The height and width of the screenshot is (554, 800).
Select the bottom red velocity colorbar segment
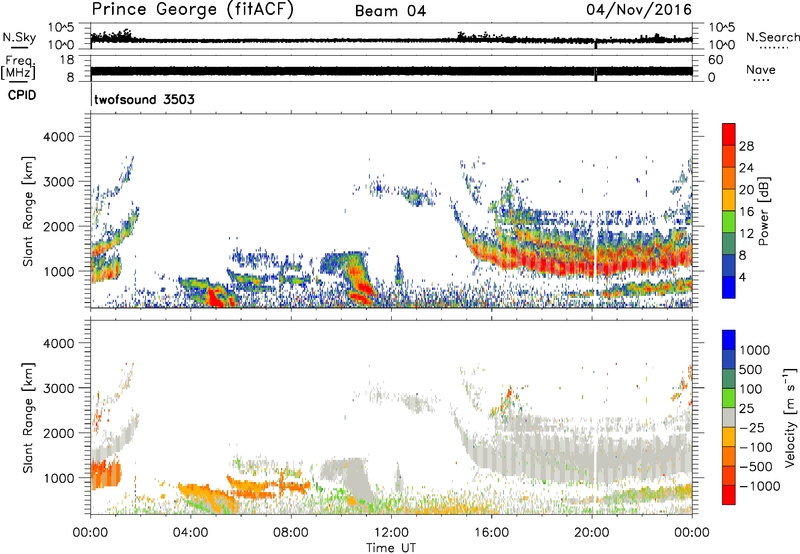729,495
